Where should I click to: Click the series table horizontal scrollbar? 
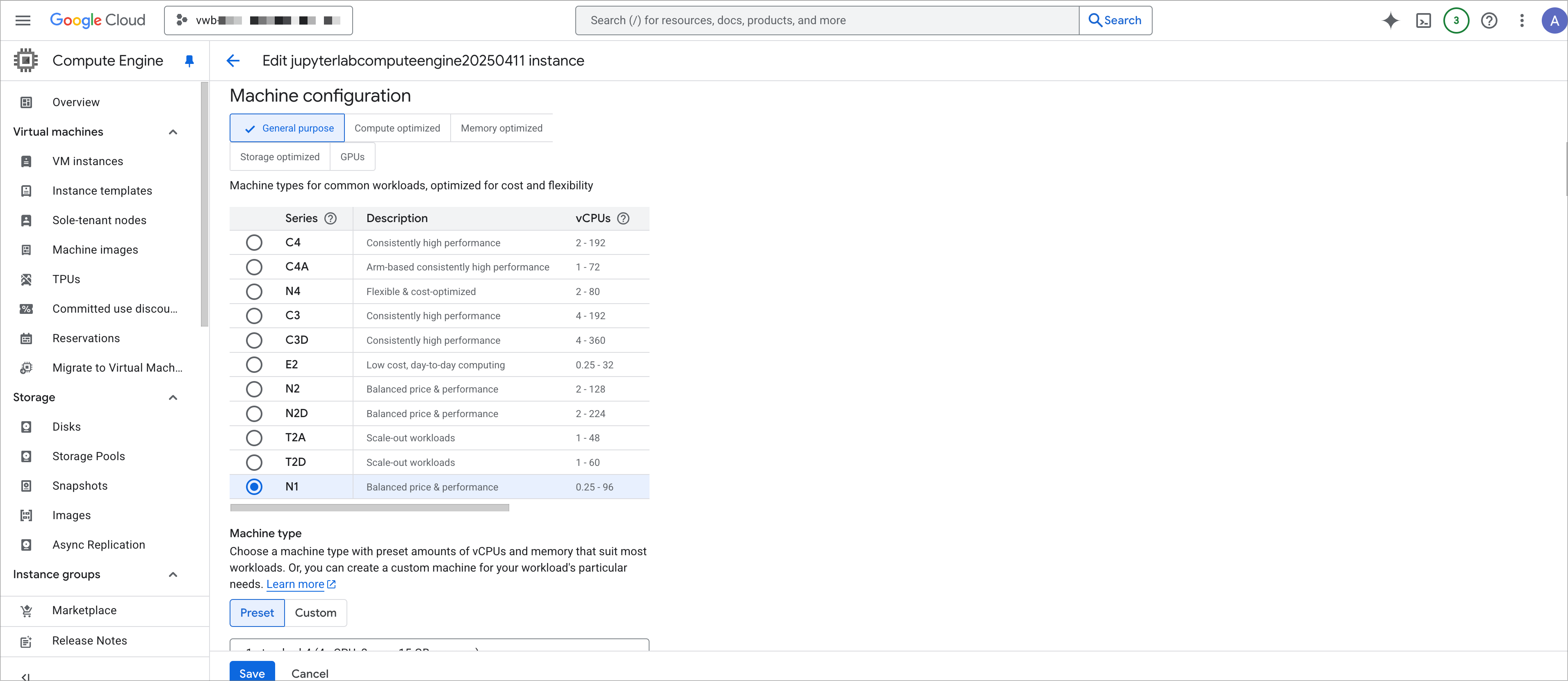tap(369, 508)
